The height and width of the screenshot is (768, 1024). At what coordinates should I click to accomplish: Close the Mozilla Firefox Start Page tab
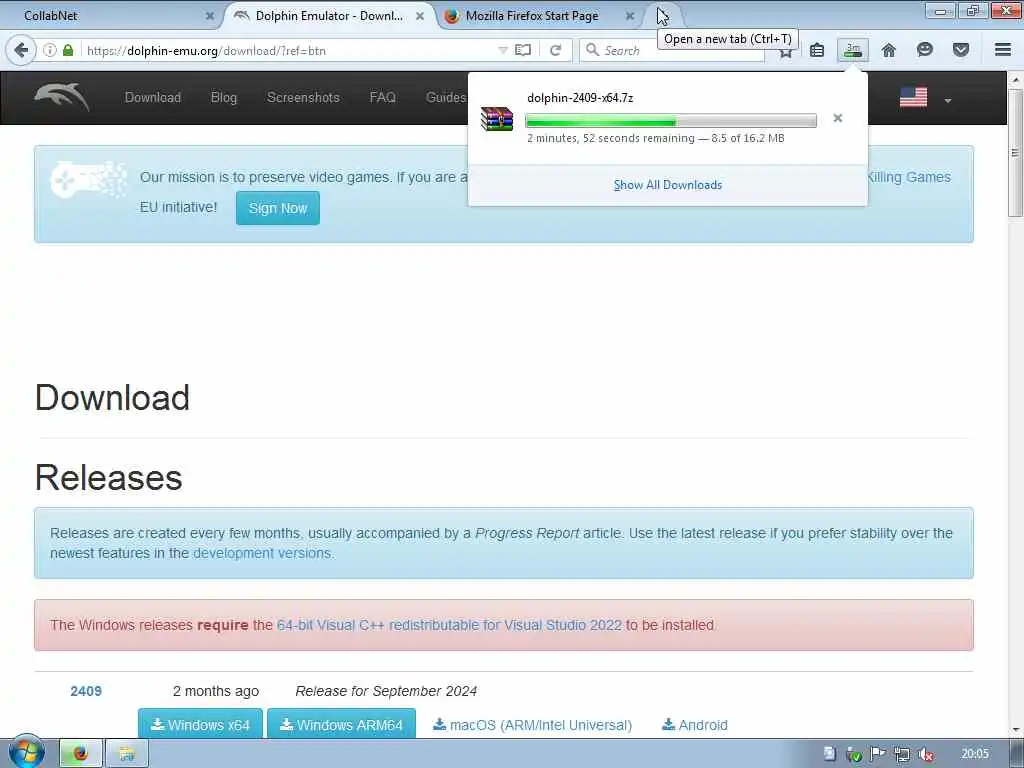point(630,16)
